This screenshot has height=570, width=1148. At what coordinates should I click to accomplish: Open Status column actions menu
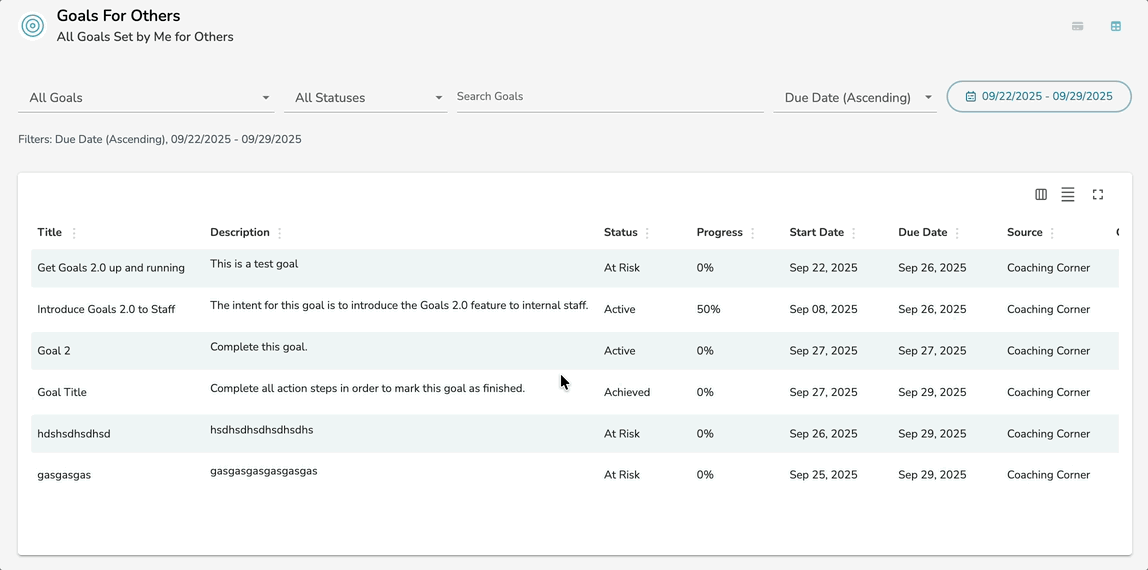647,233
